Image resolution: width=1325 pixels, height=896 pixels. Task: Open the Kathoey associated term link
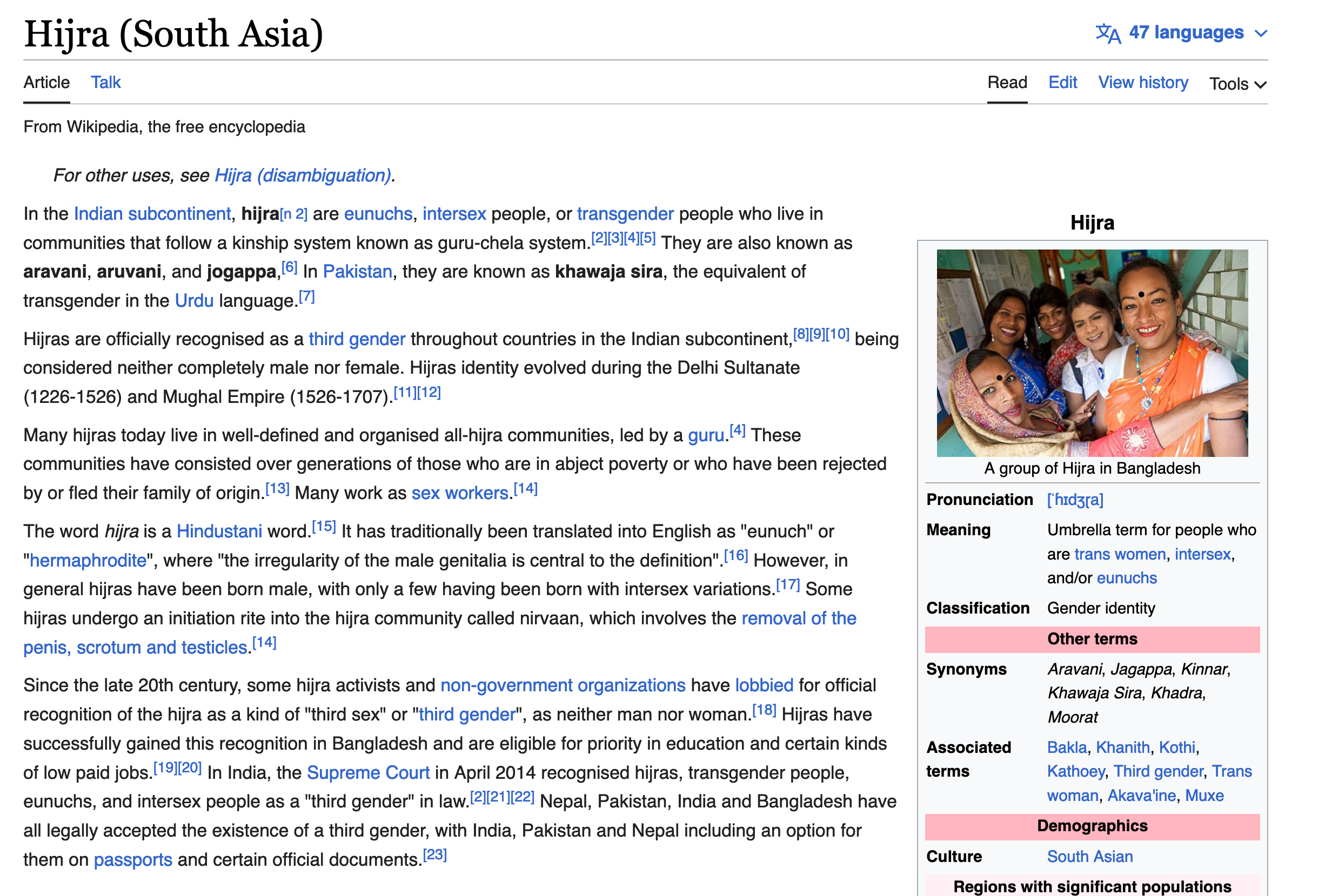click(x=1075, y=772)
